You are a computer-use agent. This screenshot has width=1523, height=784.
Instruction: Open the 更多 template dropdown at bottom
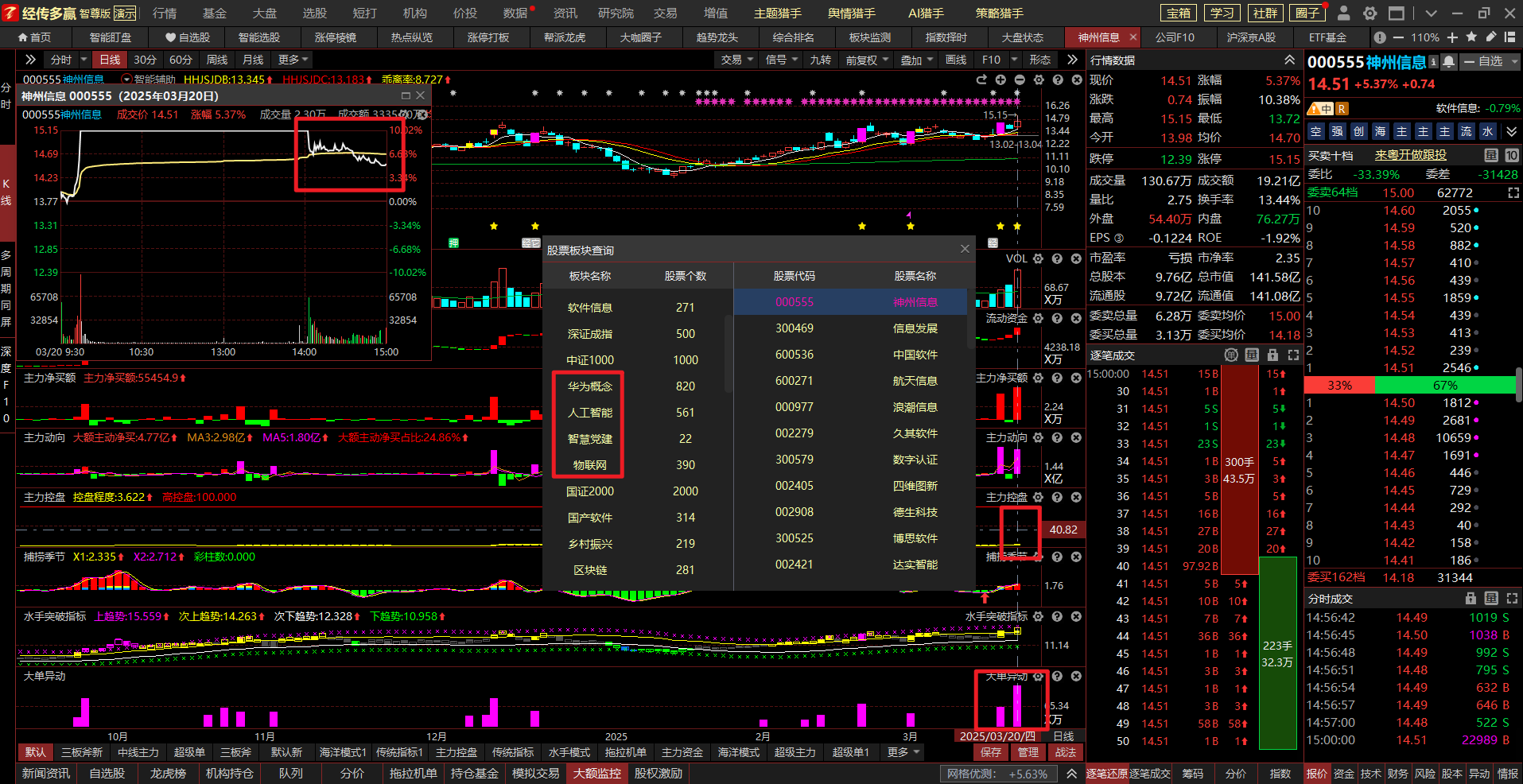(x=903, y=752)
